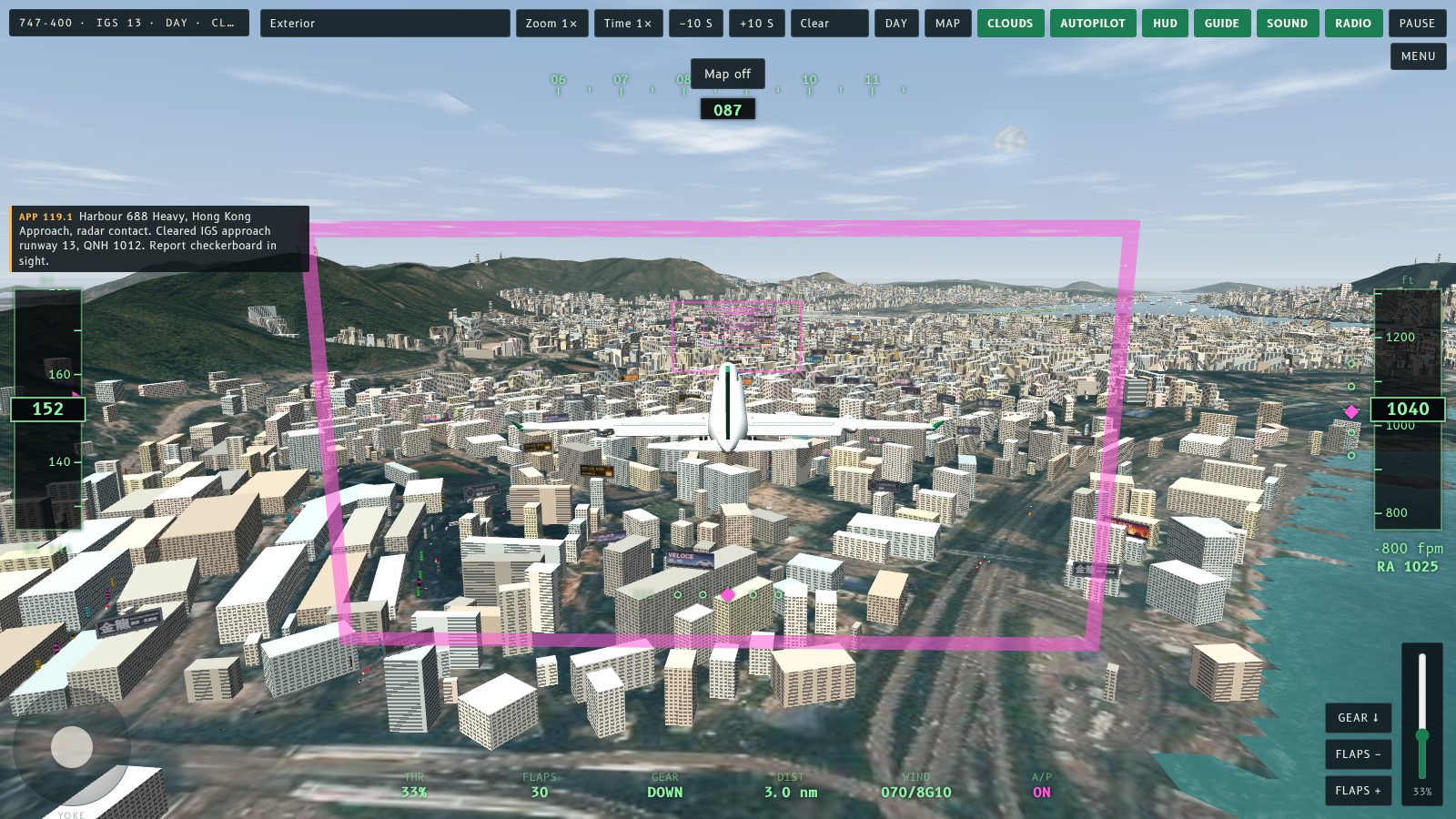1456x819 pixels.
Task: Extend flaps one step with FLAPS +
Action: click(1358, 791)
